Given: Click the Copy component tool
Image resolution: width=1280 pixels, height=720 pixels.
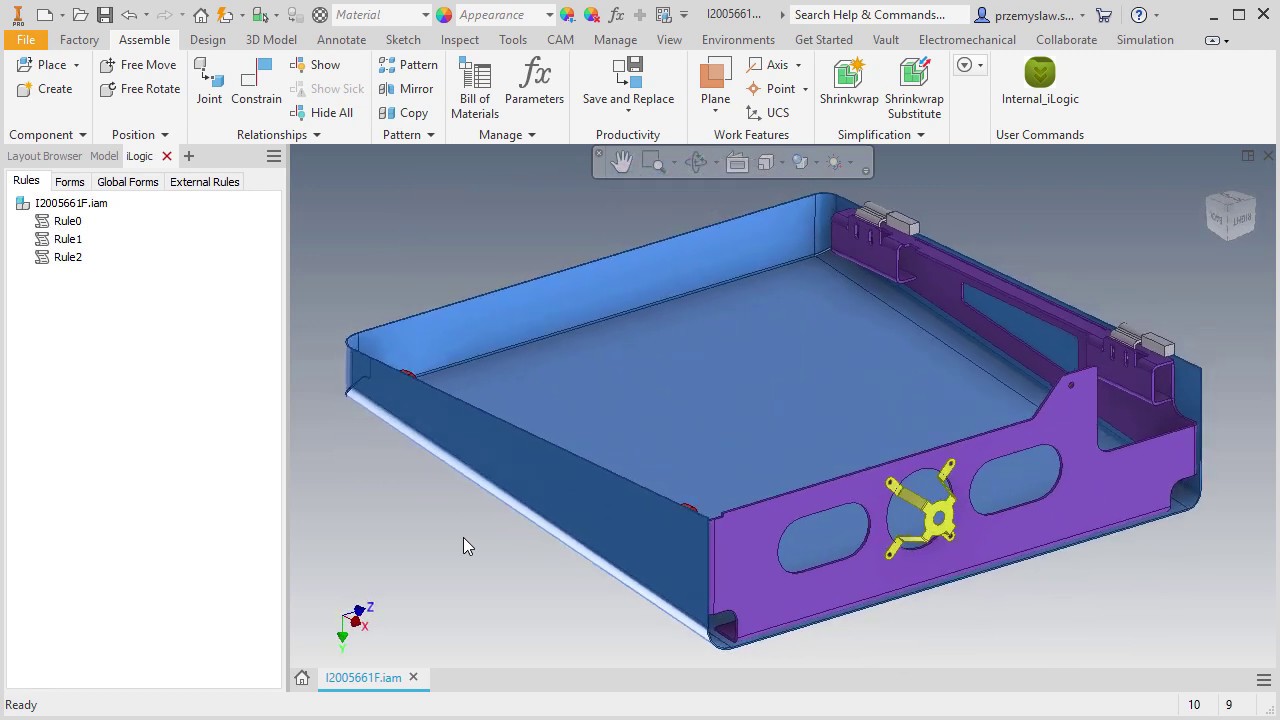Looking at the screenshot, I should click(x=403, y=113).
